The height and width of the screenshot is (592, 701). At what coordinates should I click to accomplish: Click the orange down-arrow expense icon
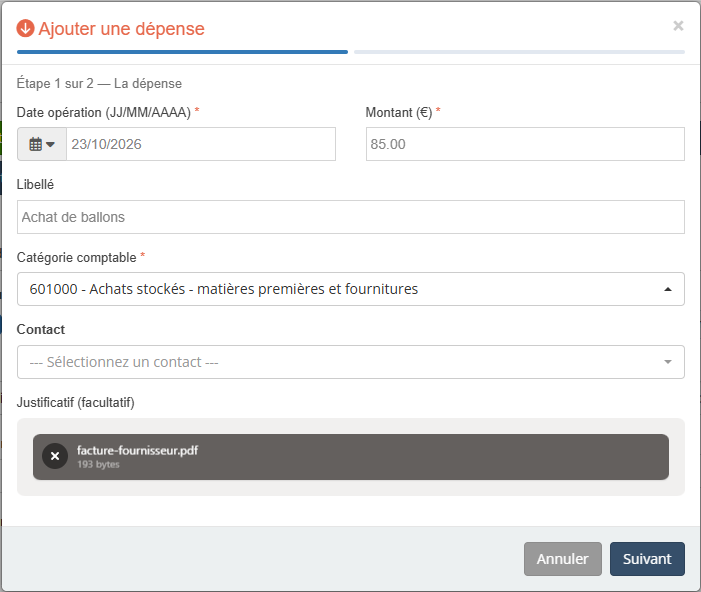pos(25,28)
